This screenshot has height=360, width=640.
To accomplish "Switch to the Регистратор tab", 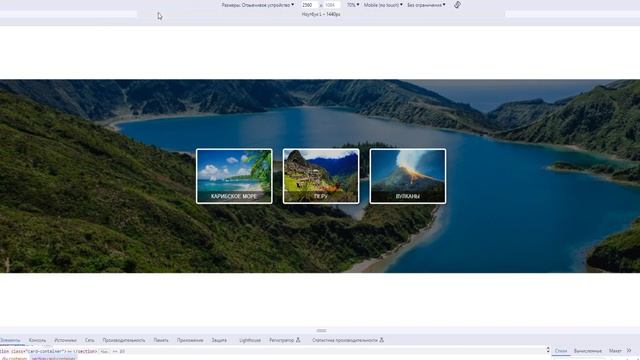I will (284, 340).
